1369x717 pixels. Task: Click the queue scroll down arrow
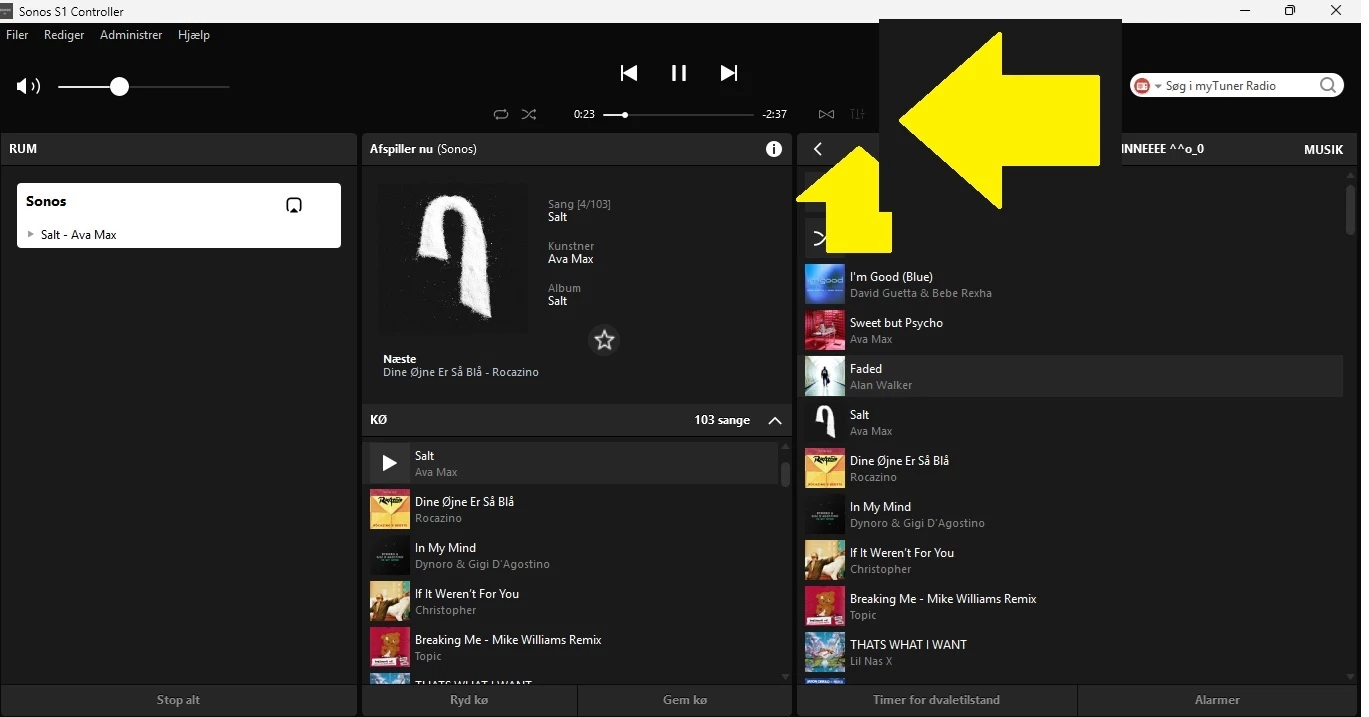point(785,677)
